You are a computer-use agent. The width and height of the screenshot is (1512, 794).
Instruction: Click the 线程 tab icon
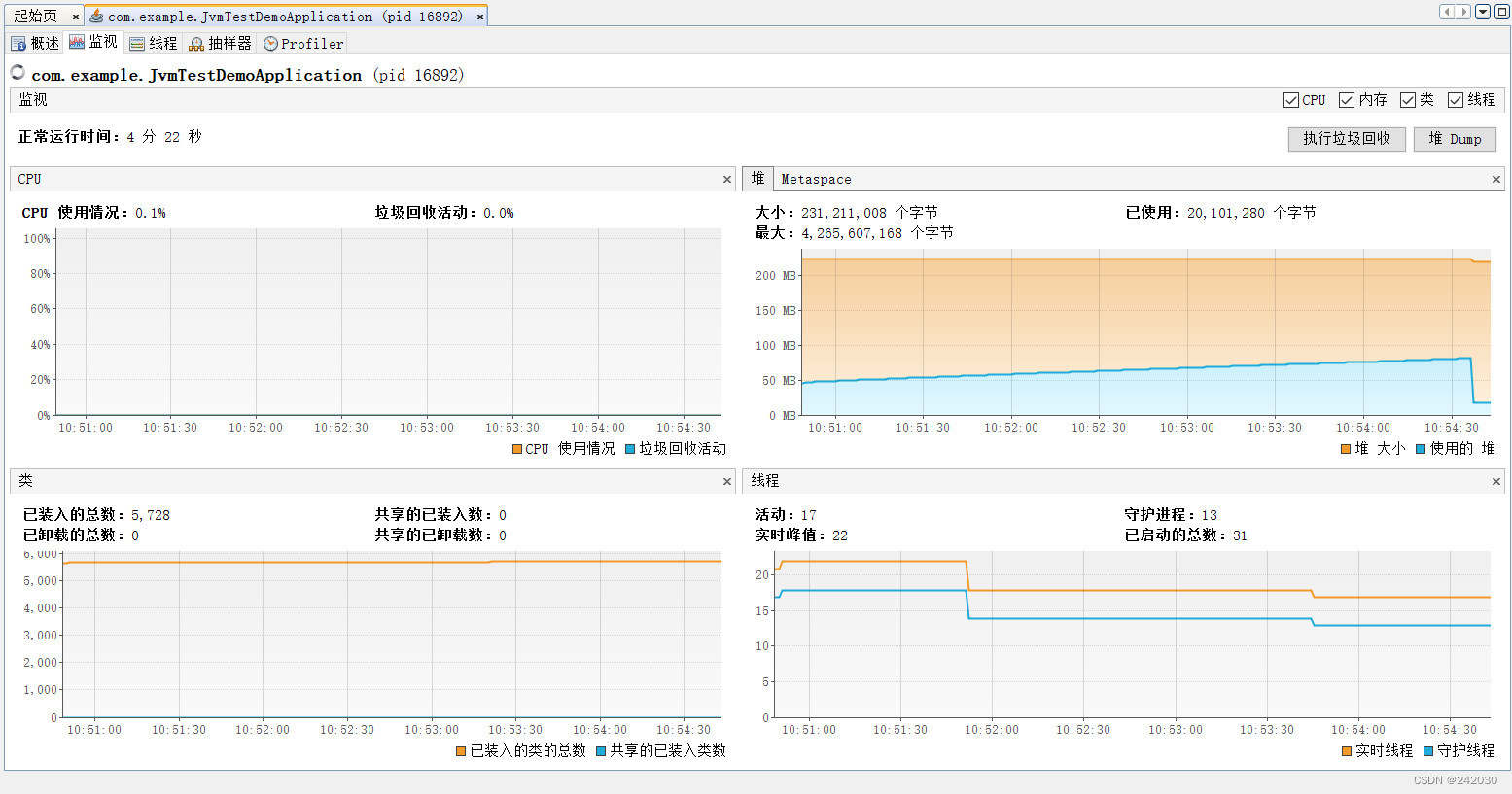pyautogui.click(x=137, y=44)
